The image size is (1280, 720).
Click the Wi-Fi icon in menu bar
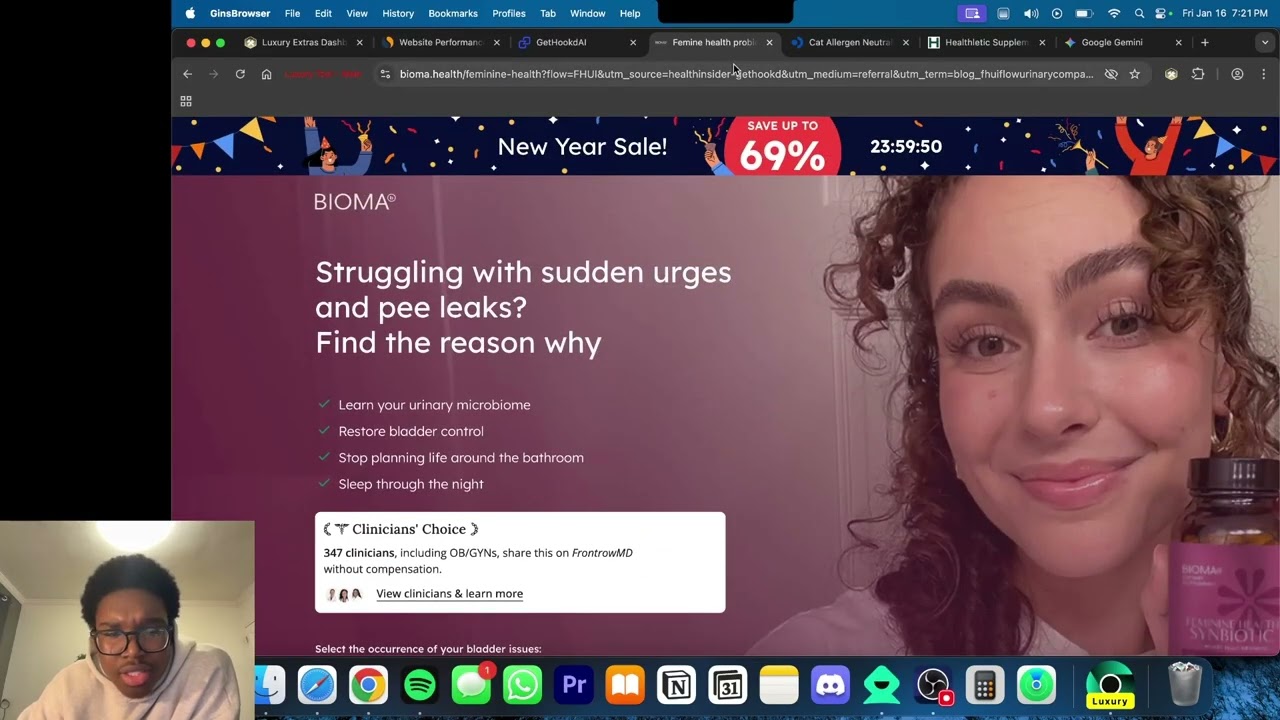coord(1114,14)
